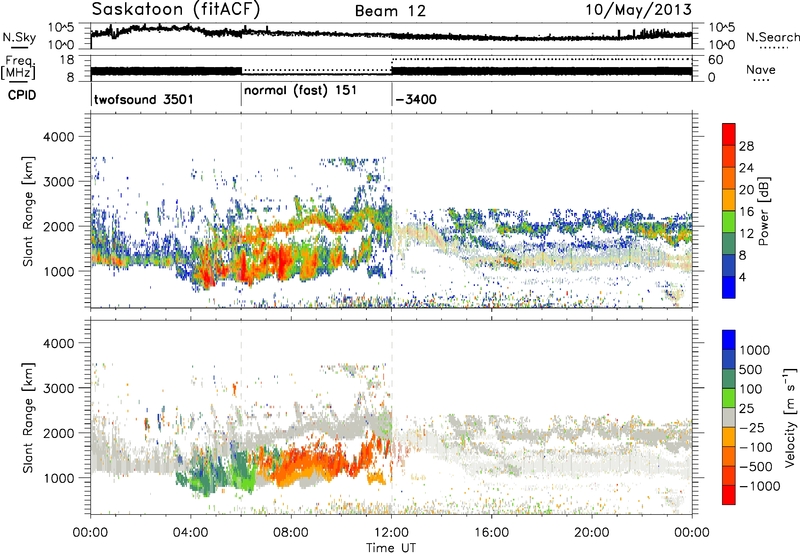This screenshot has width=800, height=554.
Task: Click the '3000' tick in the velocity panel
Action: point(59,388)
